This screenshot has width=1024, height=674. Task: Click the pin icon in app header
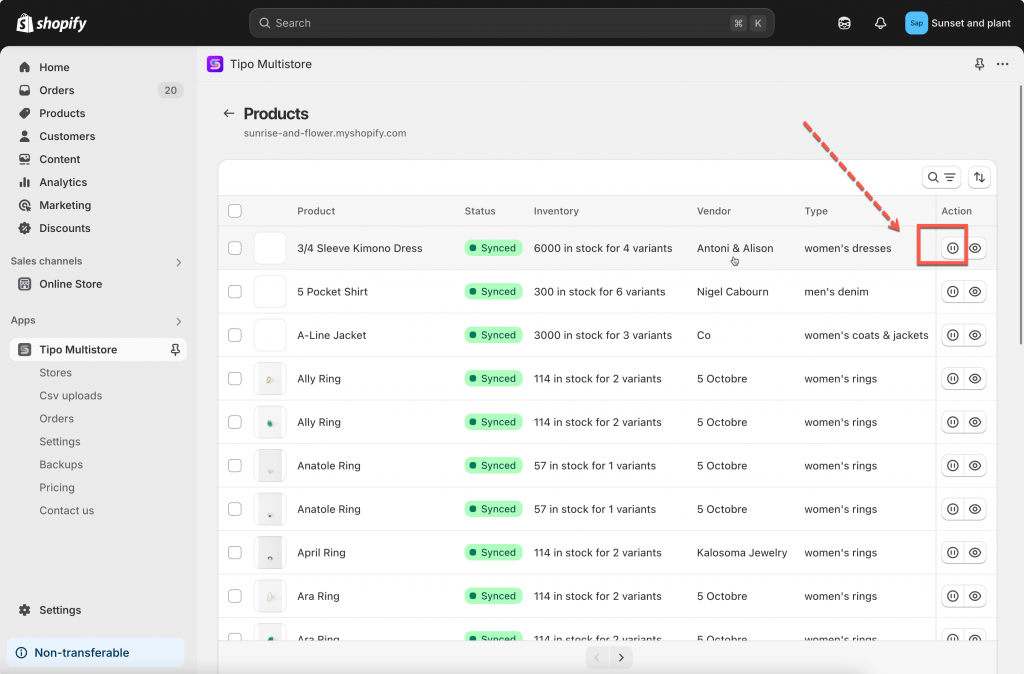point(979,64)
